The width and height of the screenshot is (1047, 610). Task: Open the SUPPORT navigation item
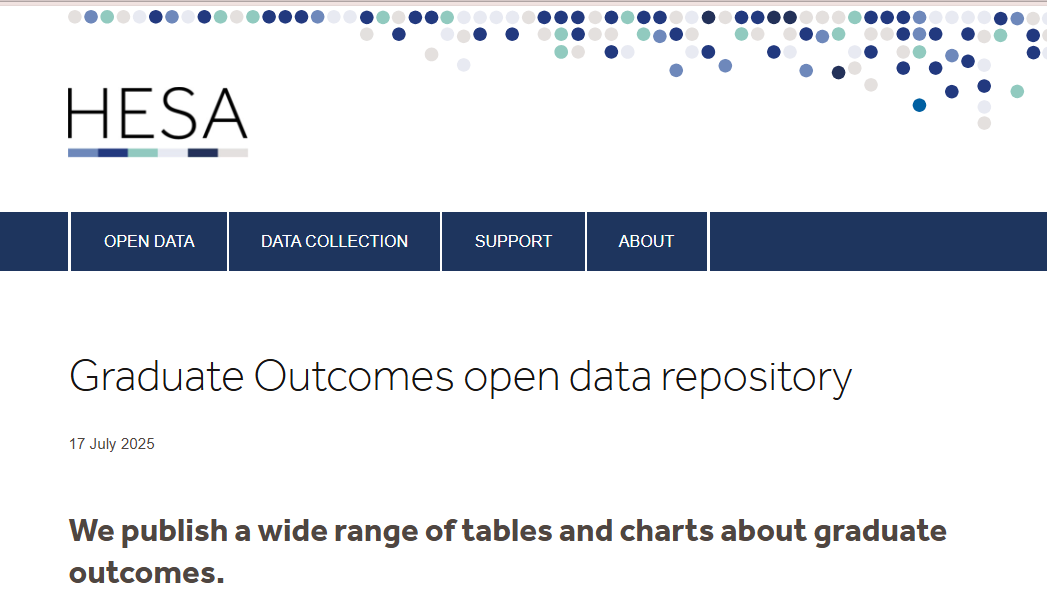513,242
